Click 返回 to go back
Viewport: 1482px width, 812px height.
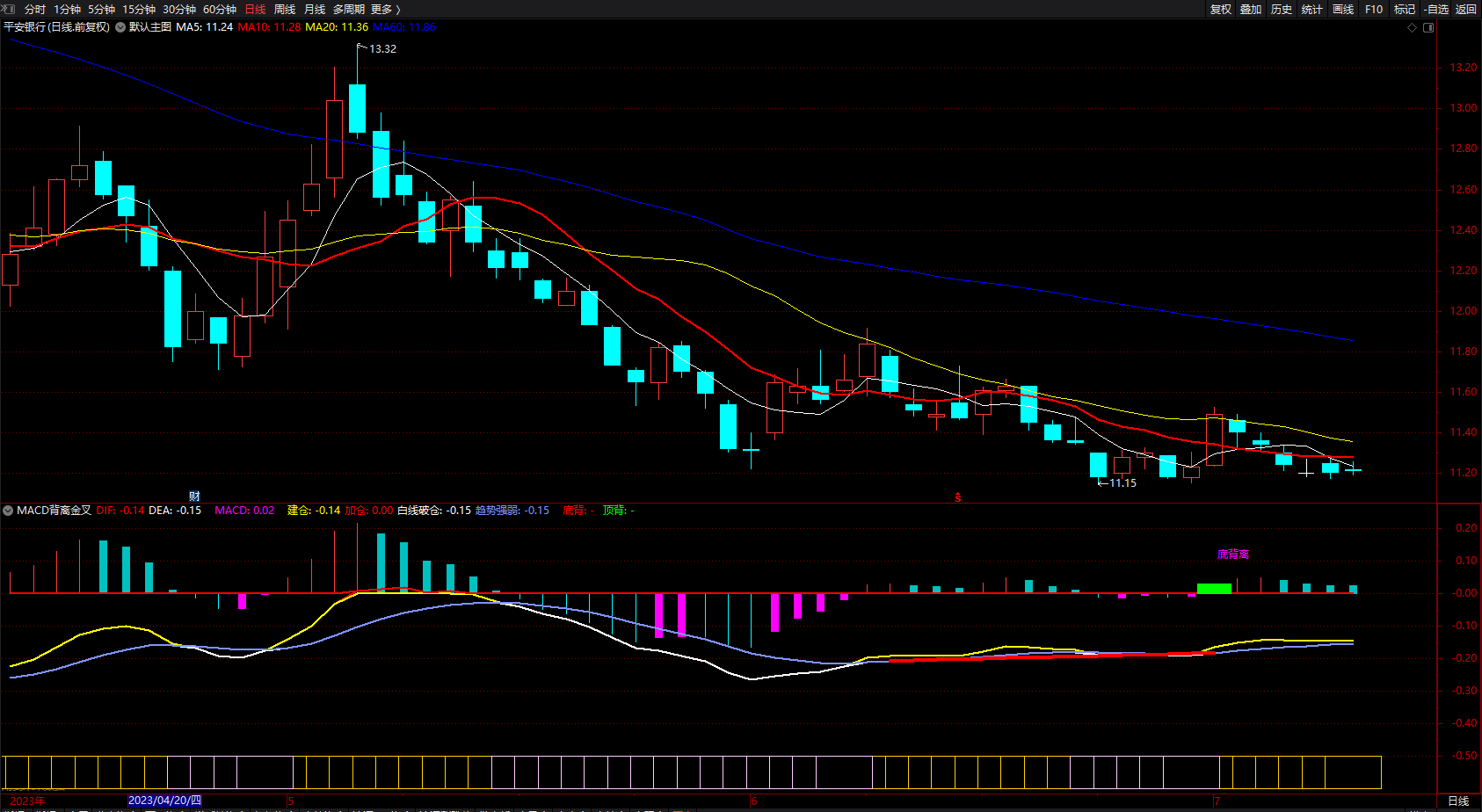pos(1466,10)
